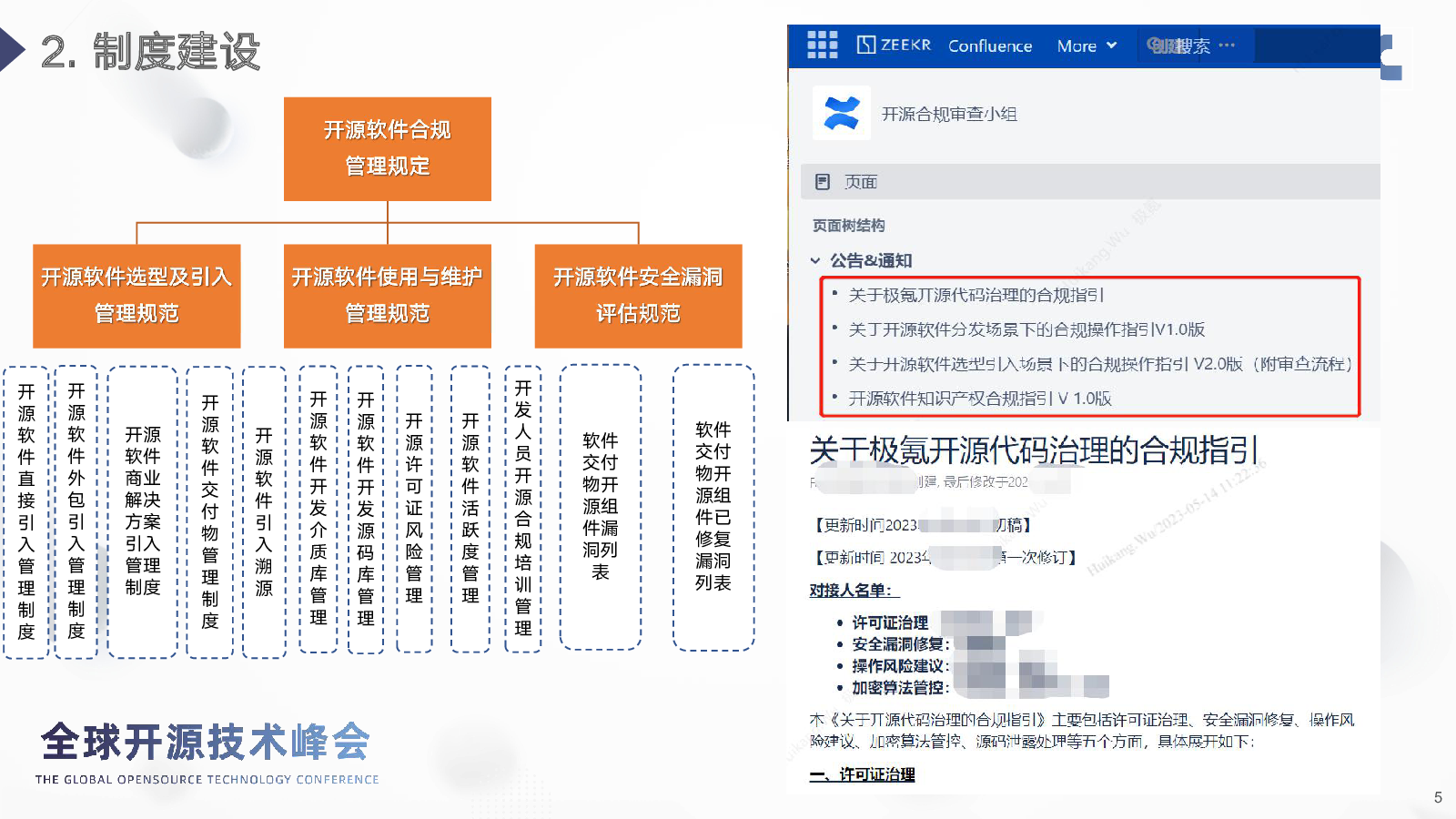The image size is (1456, 819).
Task: Click the 开源软件活跃度管理 dashed box
Action: pyautogui.click(x=470, y=509)
